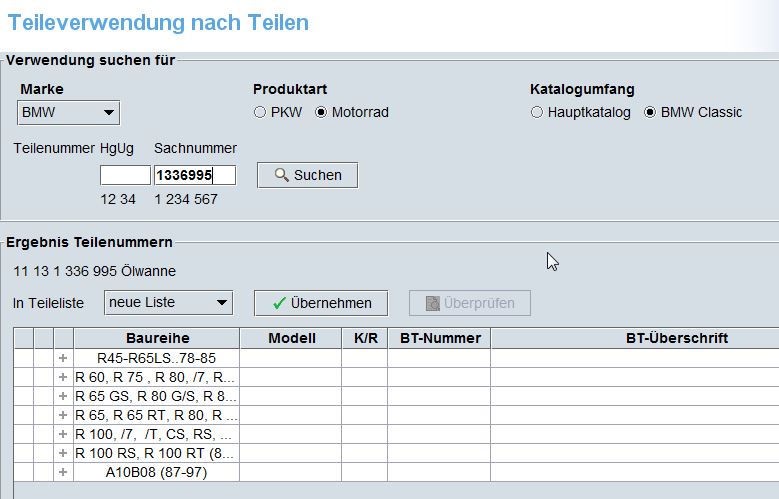Choose the BMW Classic radio option

(651, 113)
